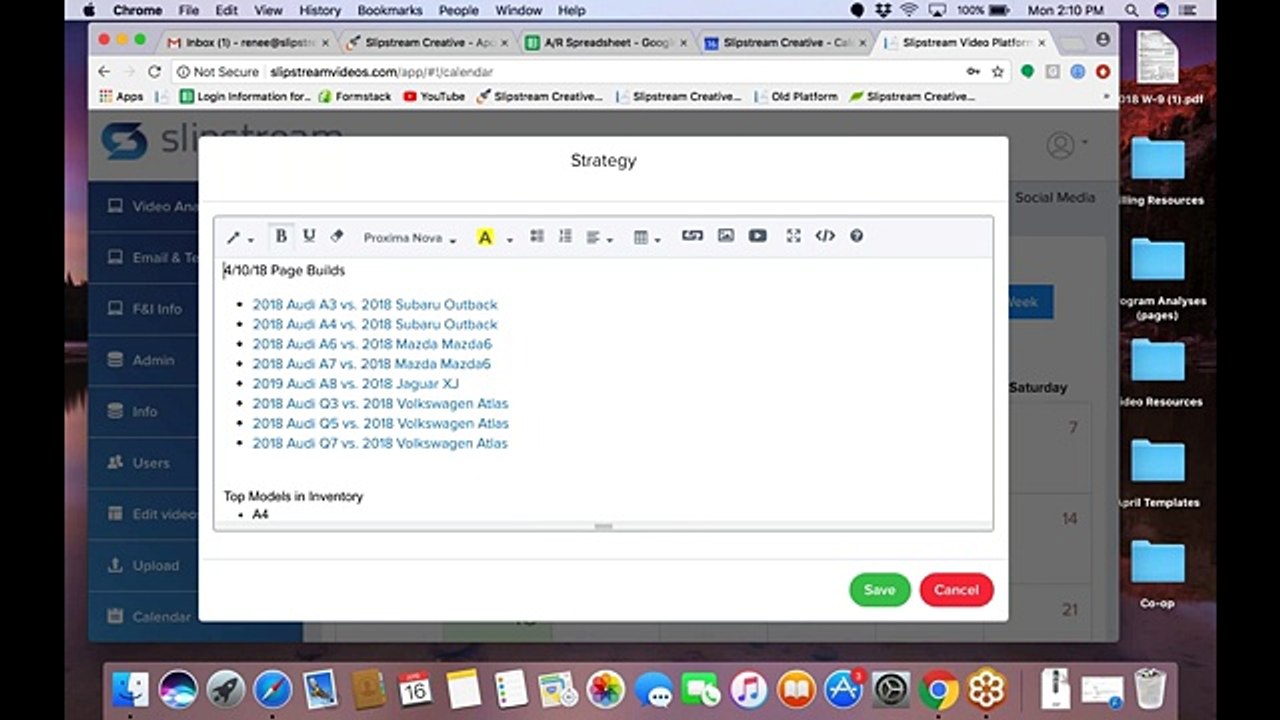Screen dimensions: 1280x720
Task: Expand the text color options arrow
Action: click(x=509, y=238)
